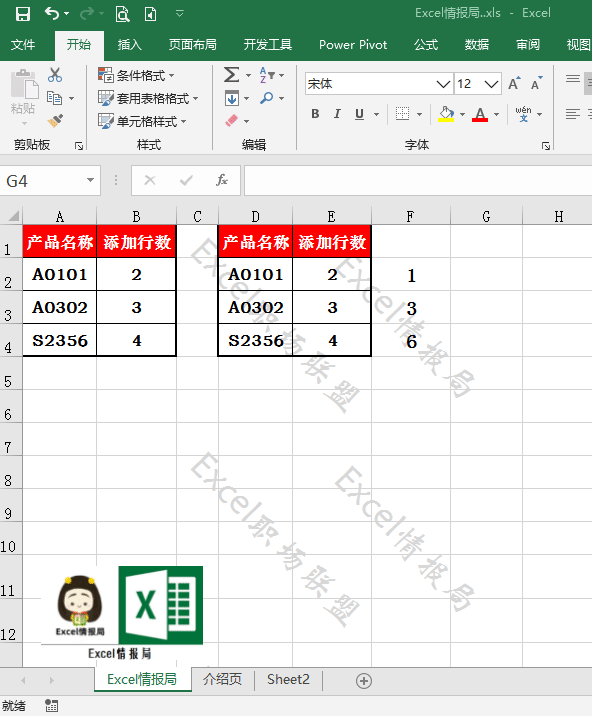
Task: Undo the last action
Action: click(x=52, y=14)
